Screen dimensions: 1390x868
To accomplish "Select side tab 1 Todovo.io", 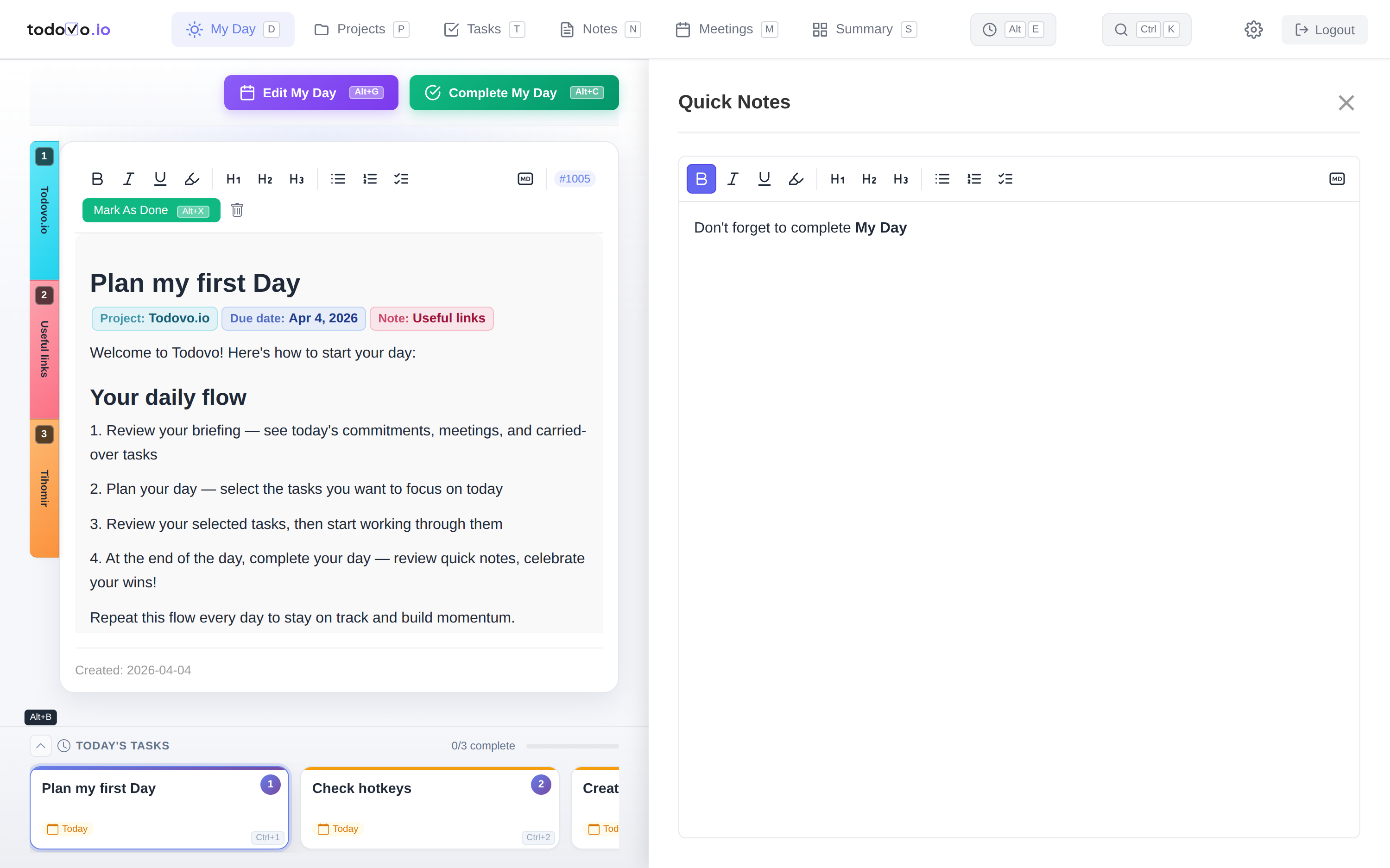I will (x=44, y=210).
